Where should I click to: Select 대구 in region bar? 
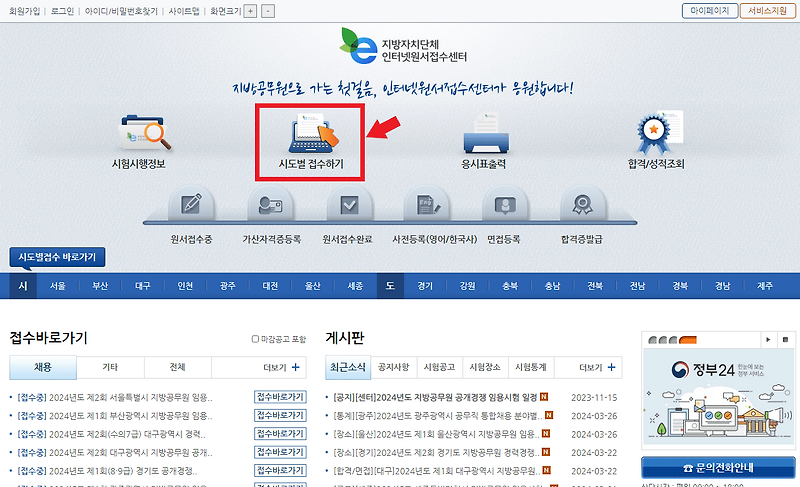(143, 286)
